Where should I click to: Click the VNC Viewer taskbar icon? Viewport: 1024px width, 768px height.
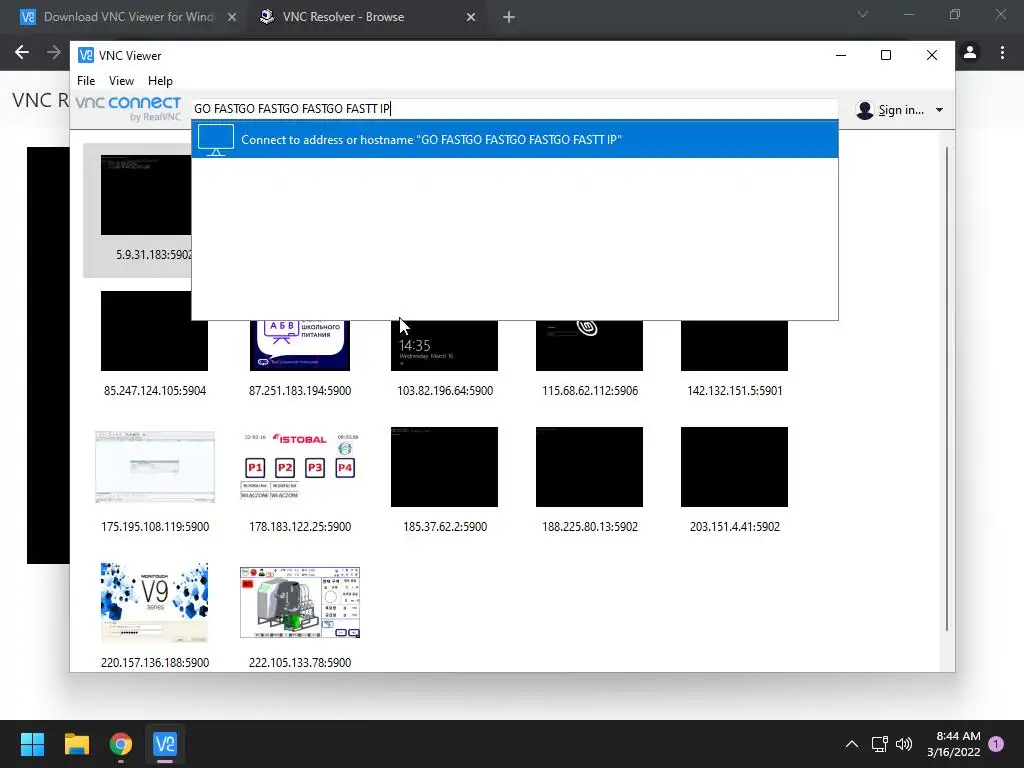click(165, 744)
